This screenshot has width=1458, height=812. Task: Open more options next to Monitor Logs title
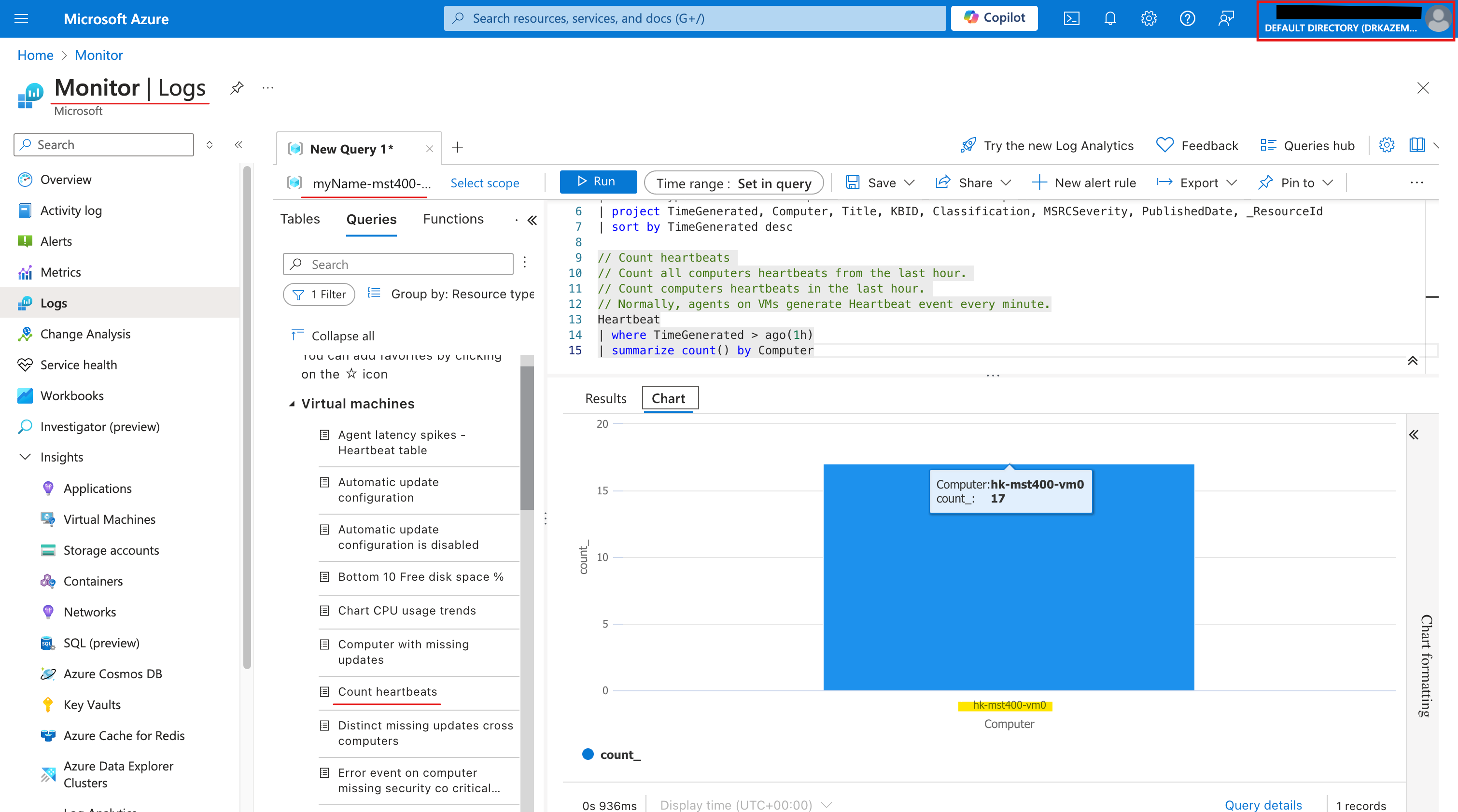pos(268,88)
